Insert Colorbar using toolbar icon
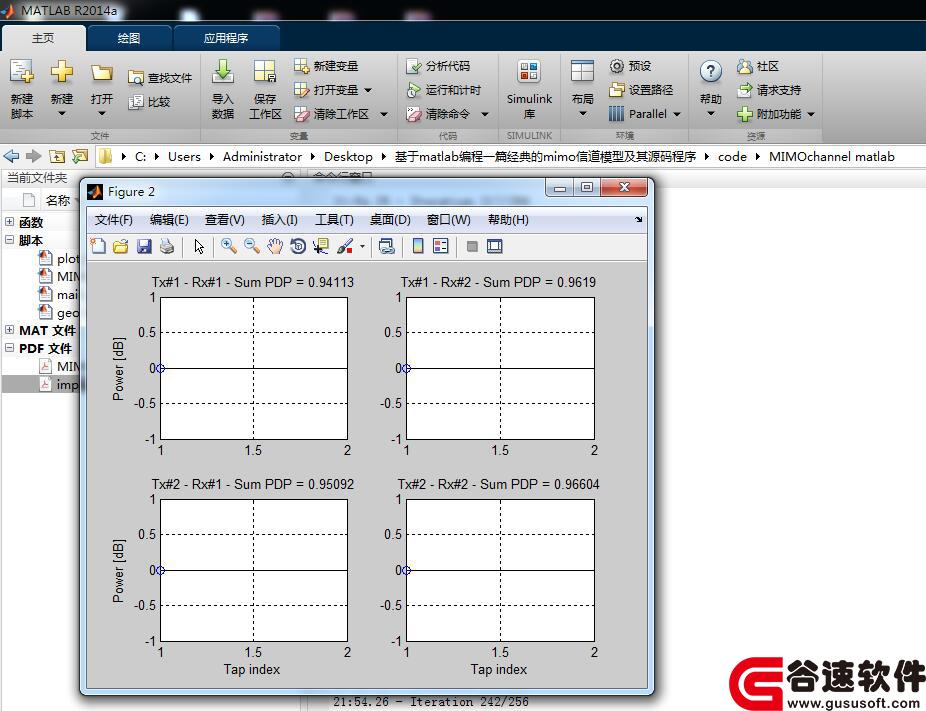The height and width of the screenshot is (711, 926). point(418,246)
